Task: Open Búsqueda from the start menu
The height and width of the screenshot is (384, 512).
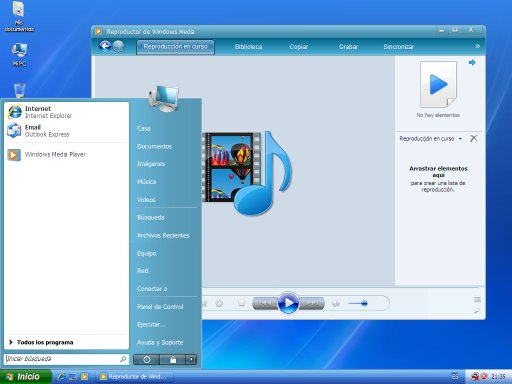Action: coord(151,217)
